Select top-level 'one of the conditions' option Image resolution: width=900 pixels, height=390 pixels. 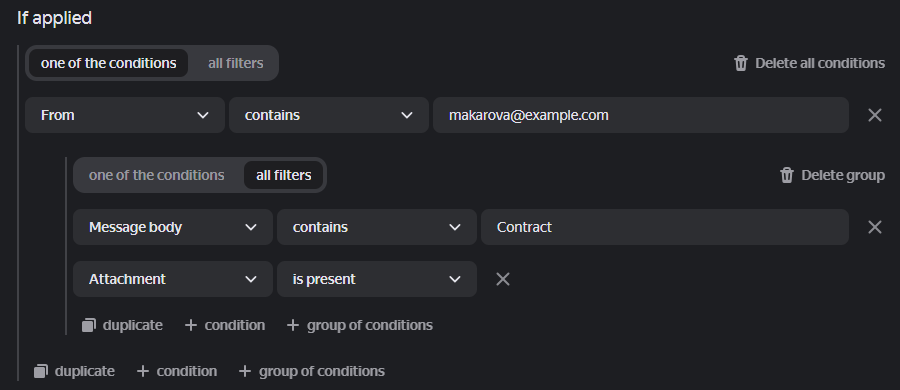[x=108, y=63]
